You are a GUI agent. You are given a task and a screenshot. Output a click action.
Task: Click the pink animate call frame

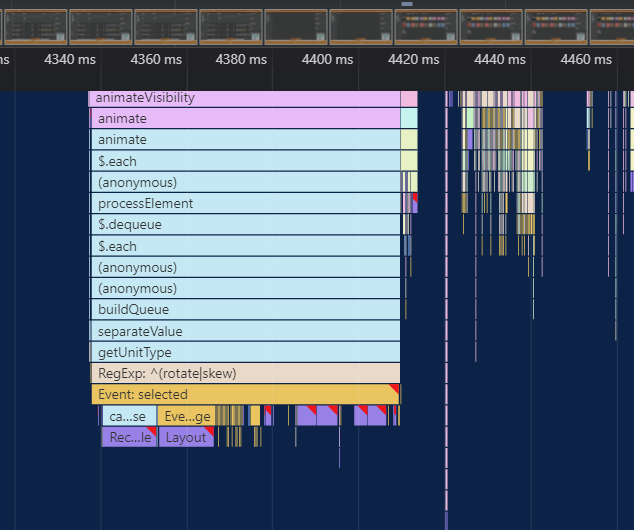pyautogui.click(x=245, y=119)
